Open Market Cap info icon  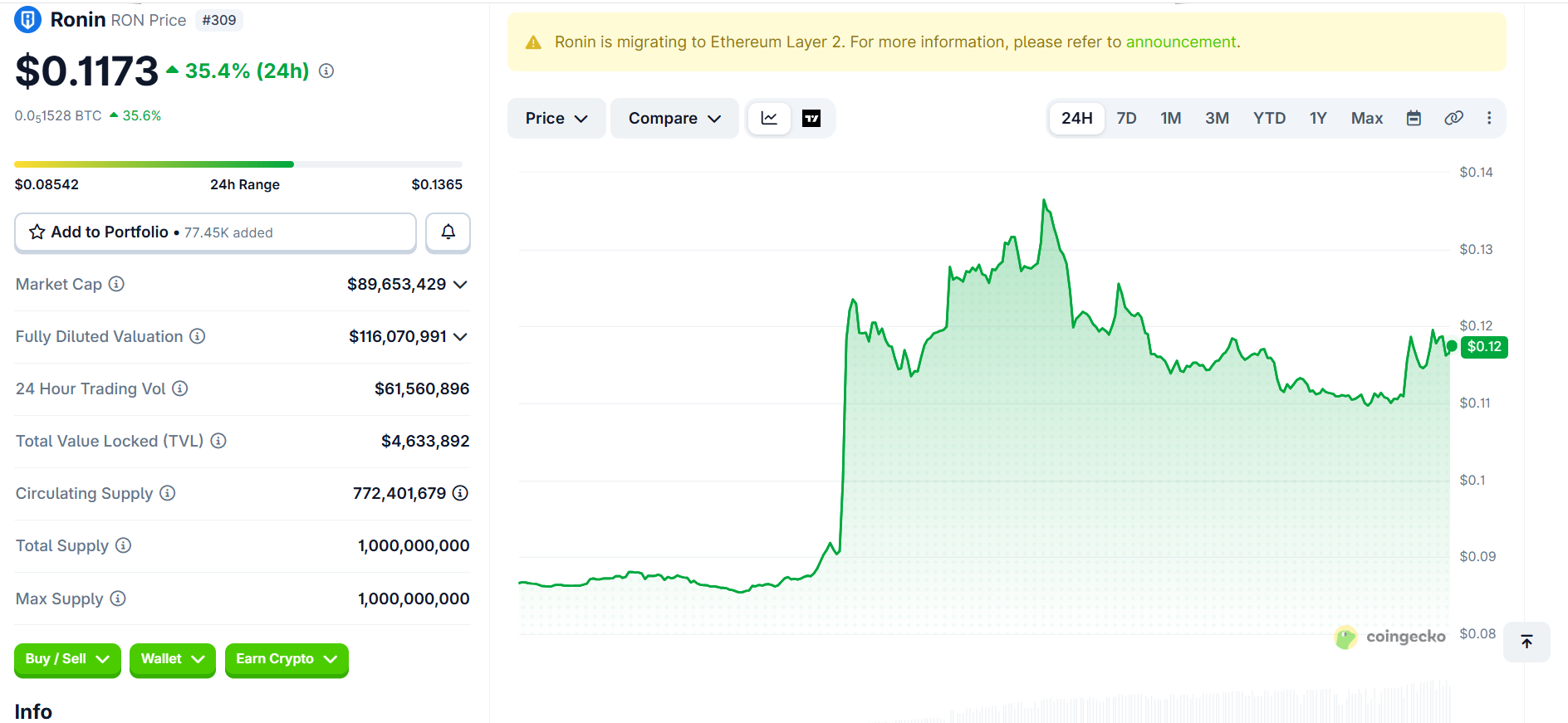[x=117, y=284]
